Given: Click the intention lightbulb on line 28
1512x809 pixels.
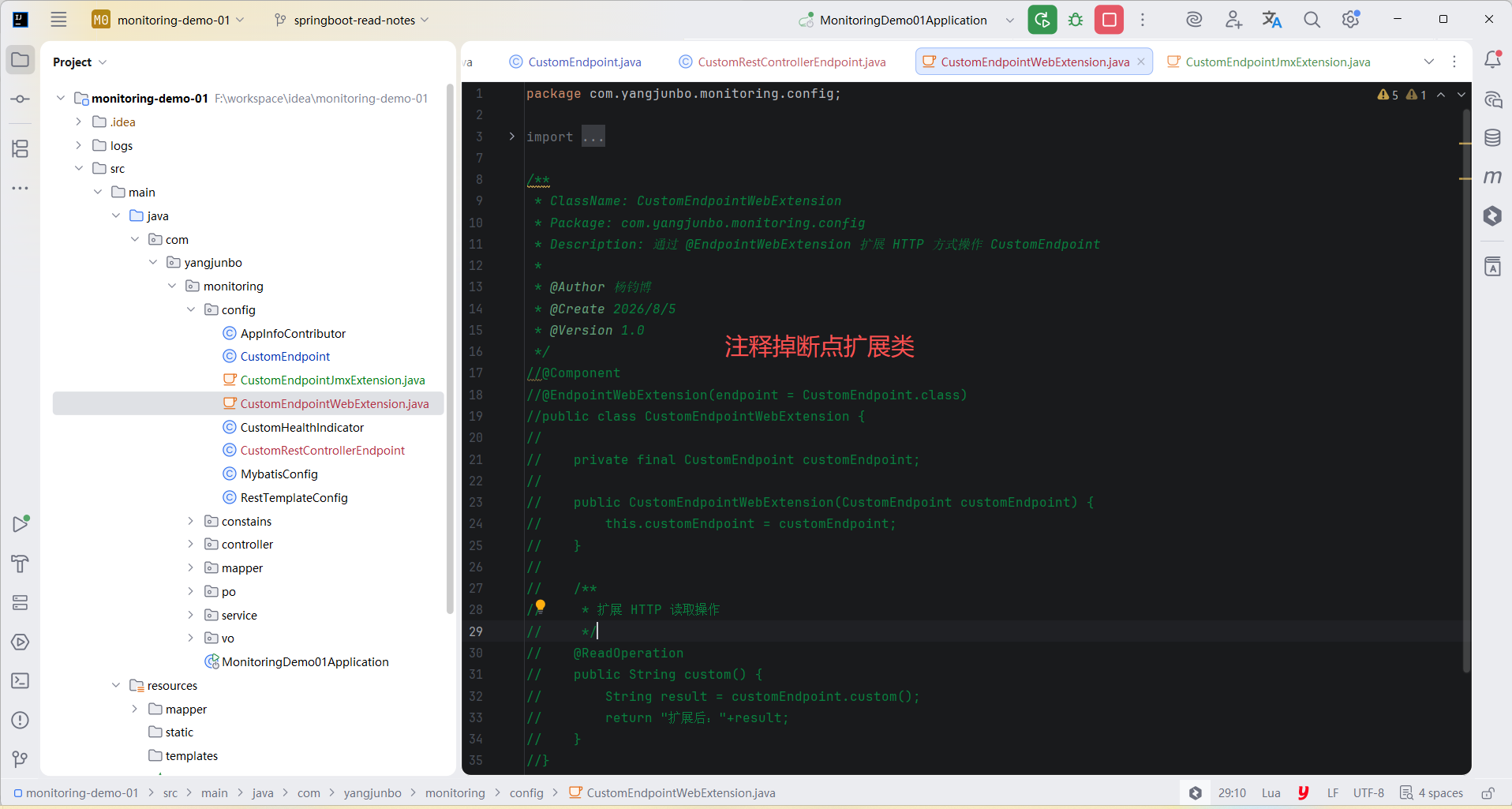Looking at the screenshot, I should click(x=541, y=606).
